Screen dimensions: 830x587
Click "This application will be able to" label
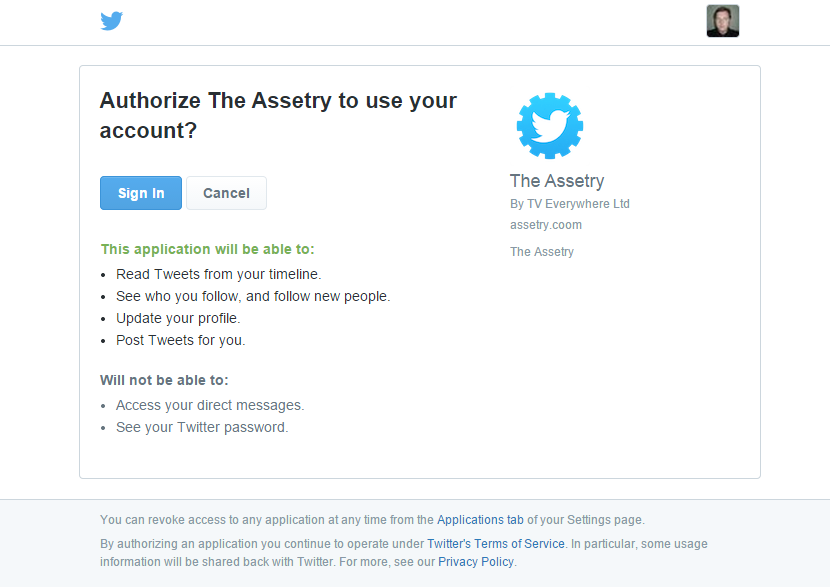tap(208, 249)
